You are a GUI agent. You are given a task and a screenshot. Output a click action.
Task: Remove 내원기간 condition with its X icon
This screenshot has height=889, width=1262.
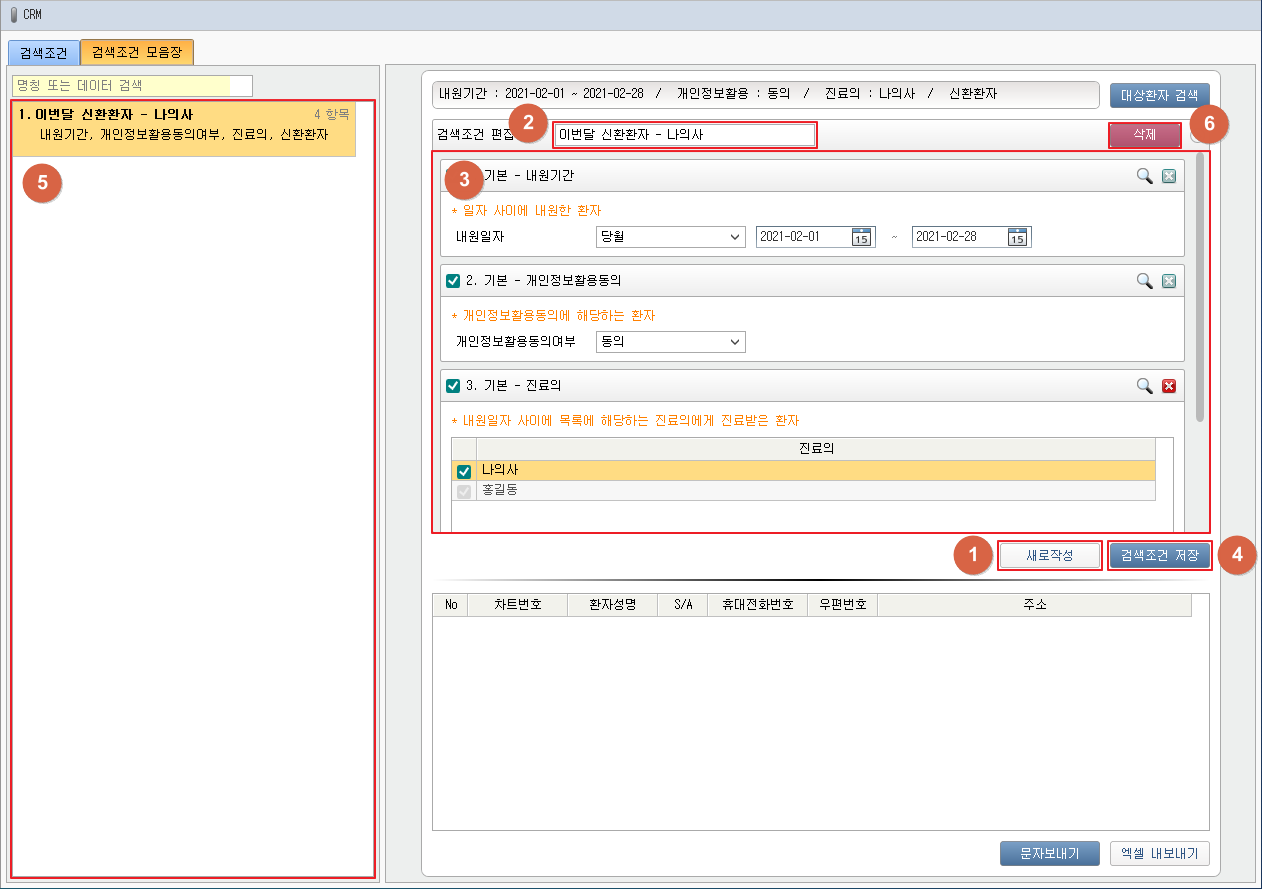click(x=1168, y=176)
